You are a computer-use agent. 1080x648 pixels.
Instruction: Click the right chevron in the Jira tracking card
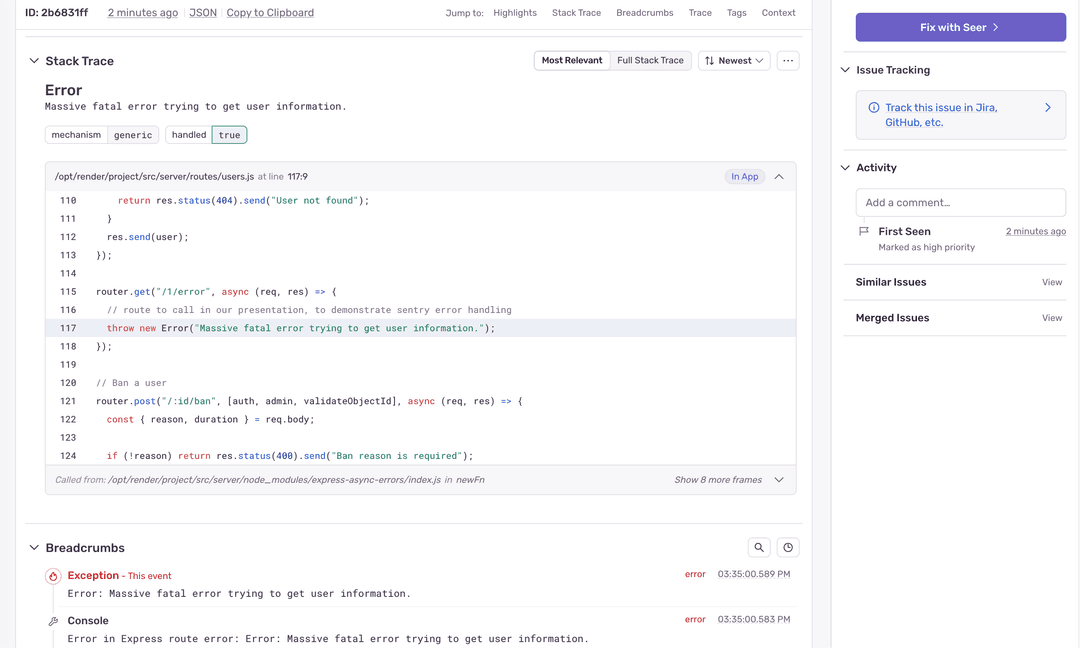click(1048, 107)
